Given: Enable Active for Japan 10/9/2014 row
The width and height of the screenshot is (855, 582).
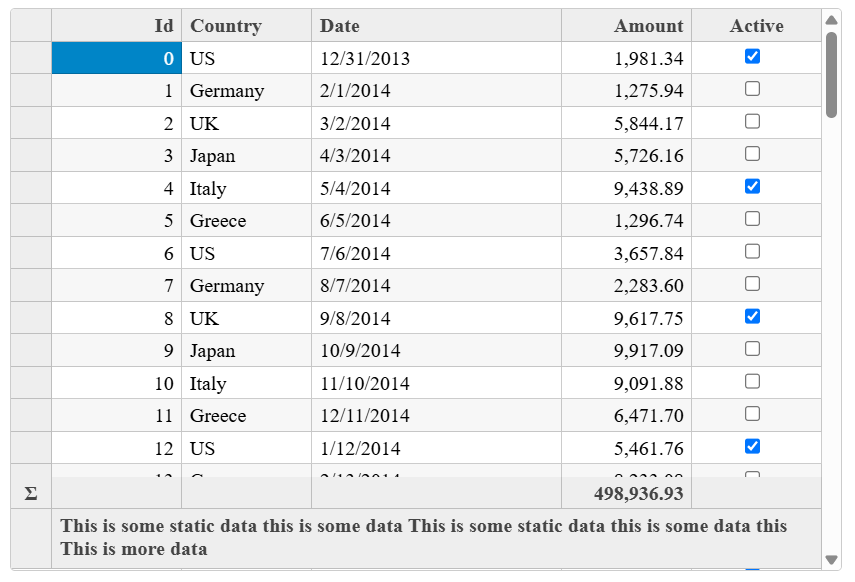Looking at the screenshot, I should tap(752, 349).
